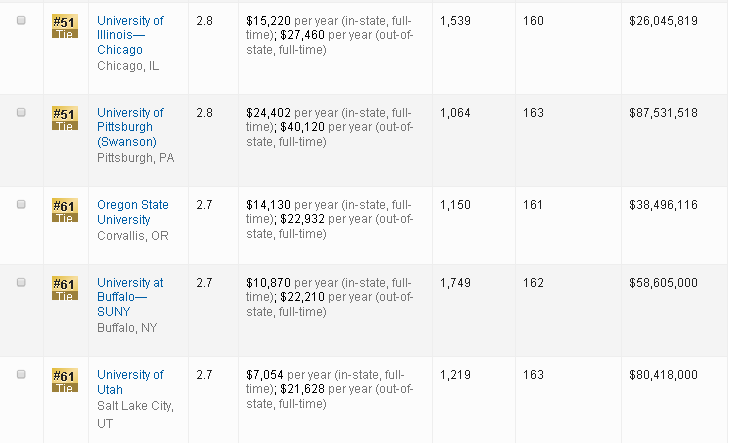Open the University of Illinois—Chicago link

(x=130, y=35)
